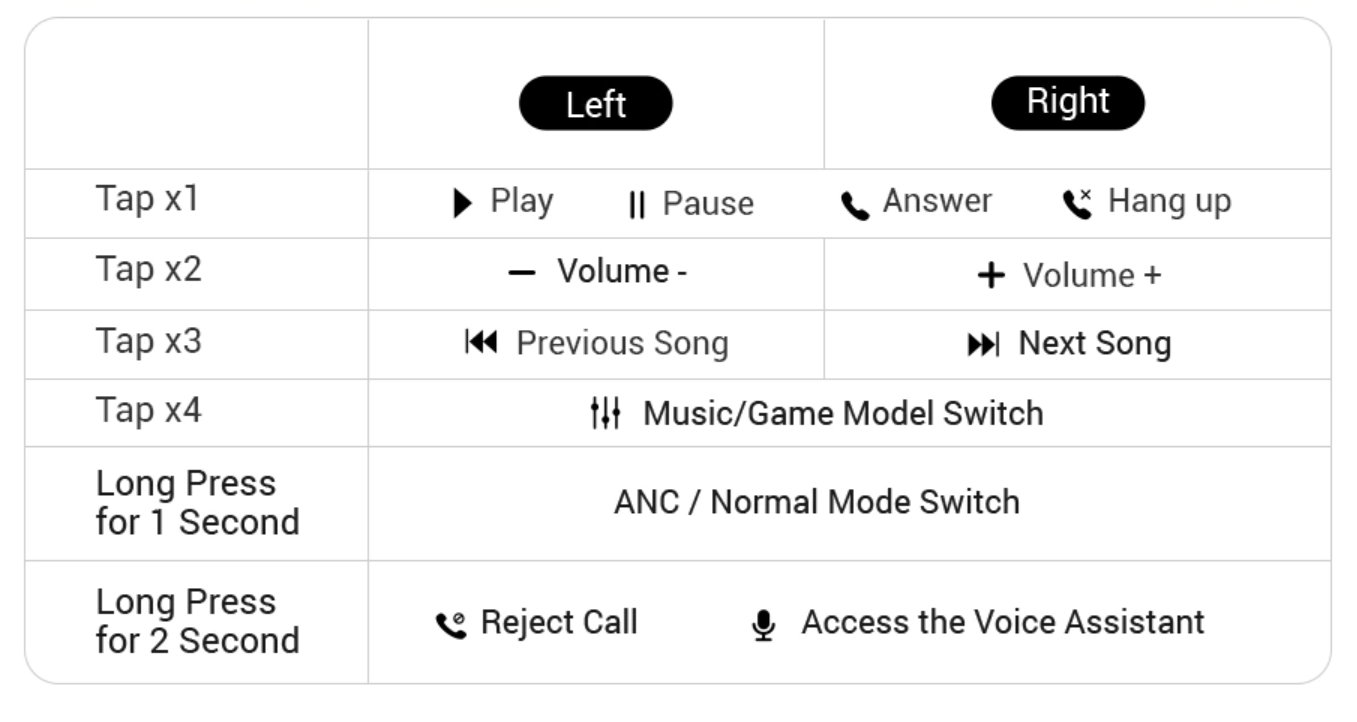
Task: Click the equalizer sliders icon
Action: tap(605, 412)
